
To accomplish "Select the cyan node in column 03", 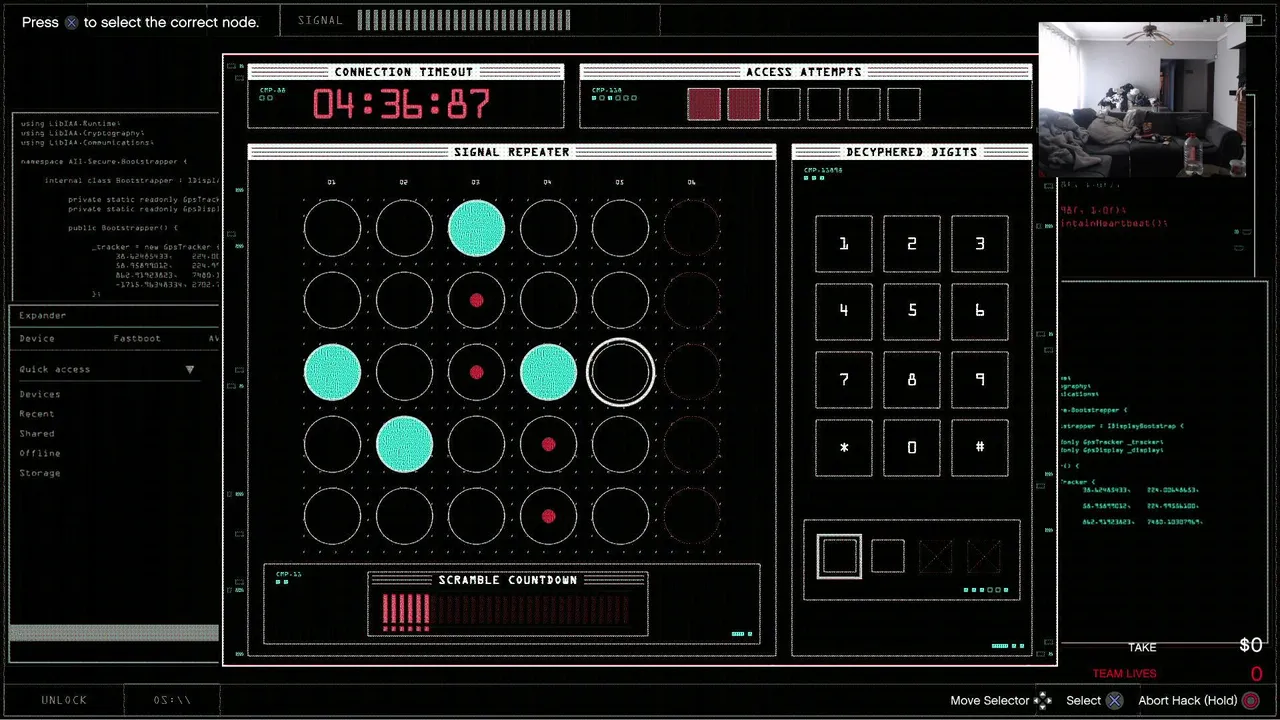I will click(476, 228).
